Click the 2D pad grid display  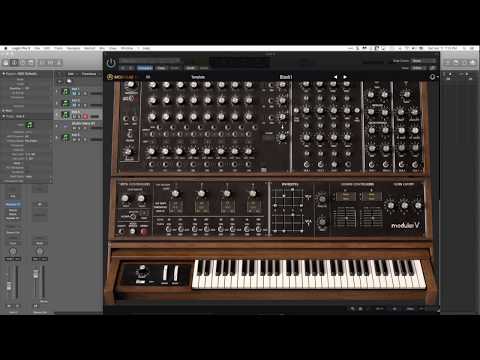click(288, 210)
